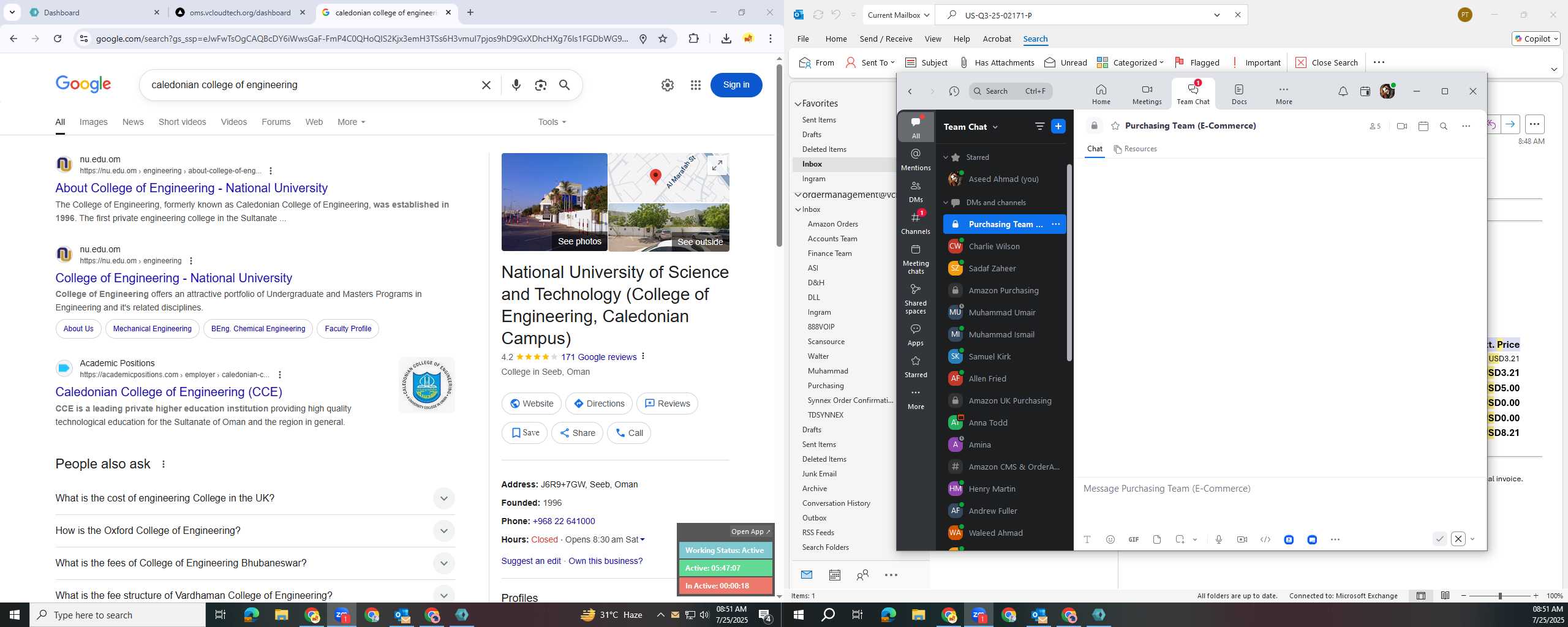Open Amazon Orders folder in Outlook
Screen dimensions: 1568x627
coord(832,224)
